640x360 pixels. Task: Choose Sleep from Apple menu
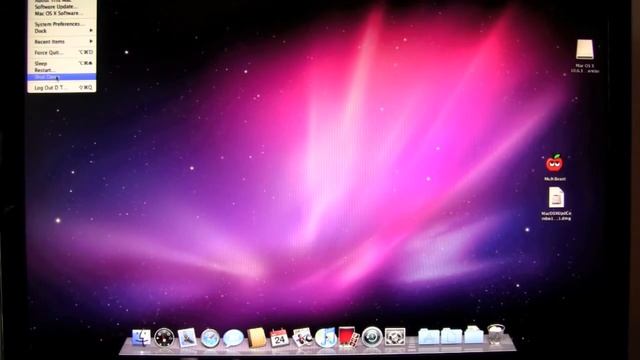(62, 63)
